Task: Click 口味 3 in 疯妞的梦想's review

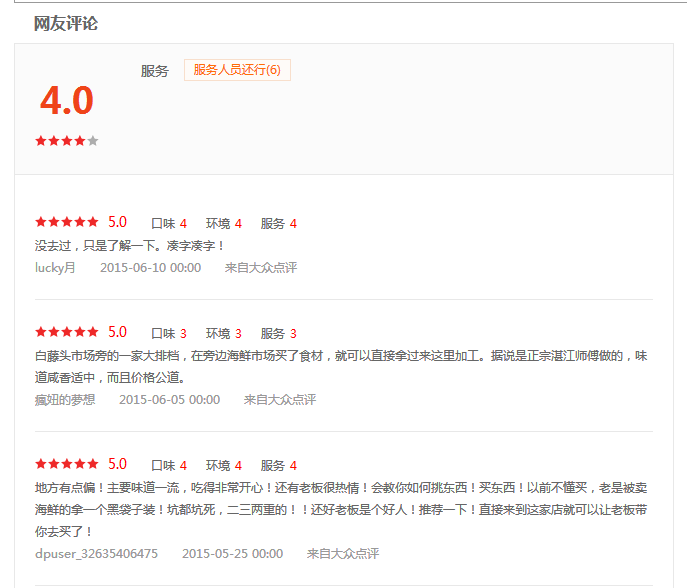Action: point(169,333)
